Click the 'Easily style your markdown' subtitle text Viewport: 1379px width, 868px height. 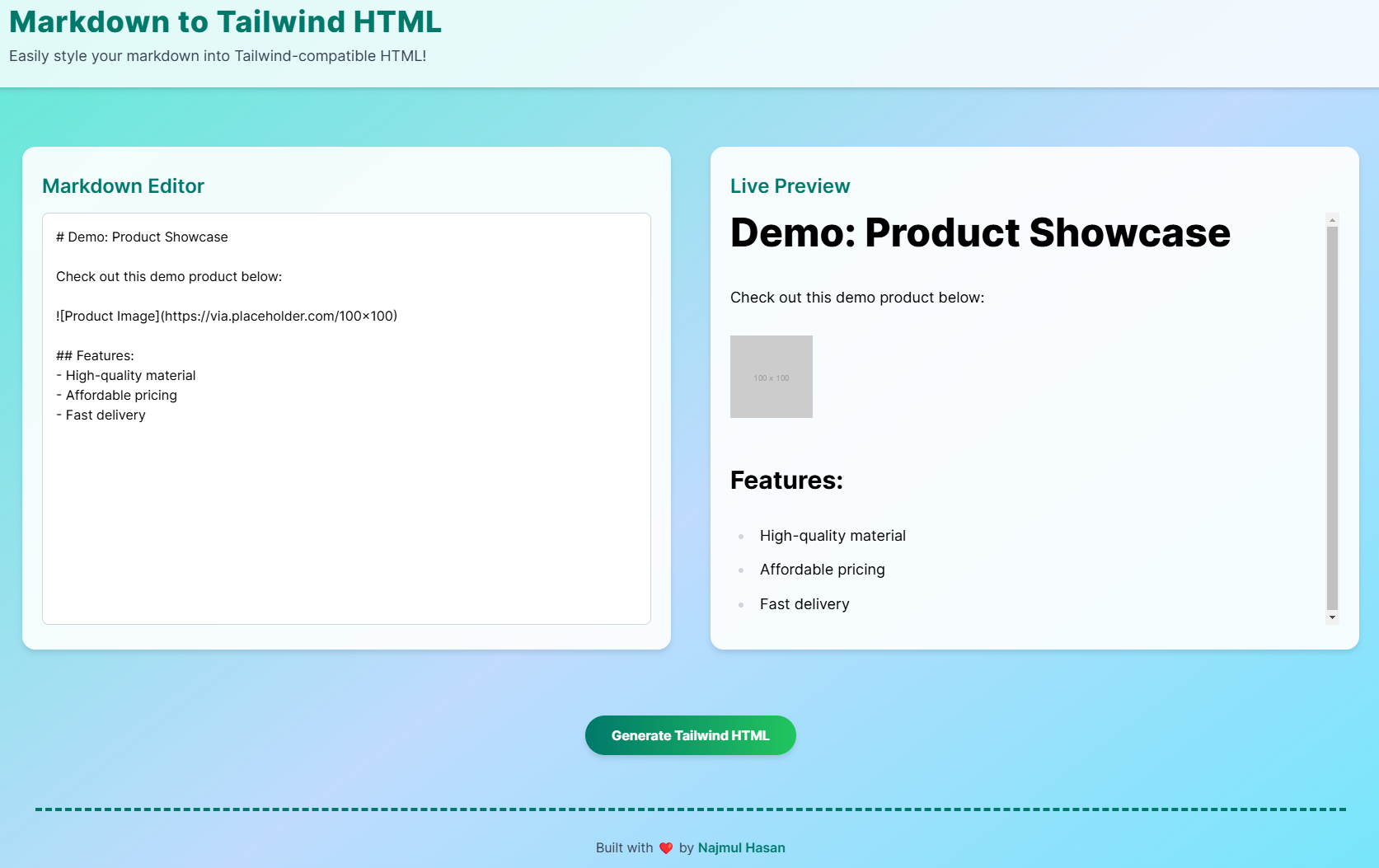tap(218, 56)
